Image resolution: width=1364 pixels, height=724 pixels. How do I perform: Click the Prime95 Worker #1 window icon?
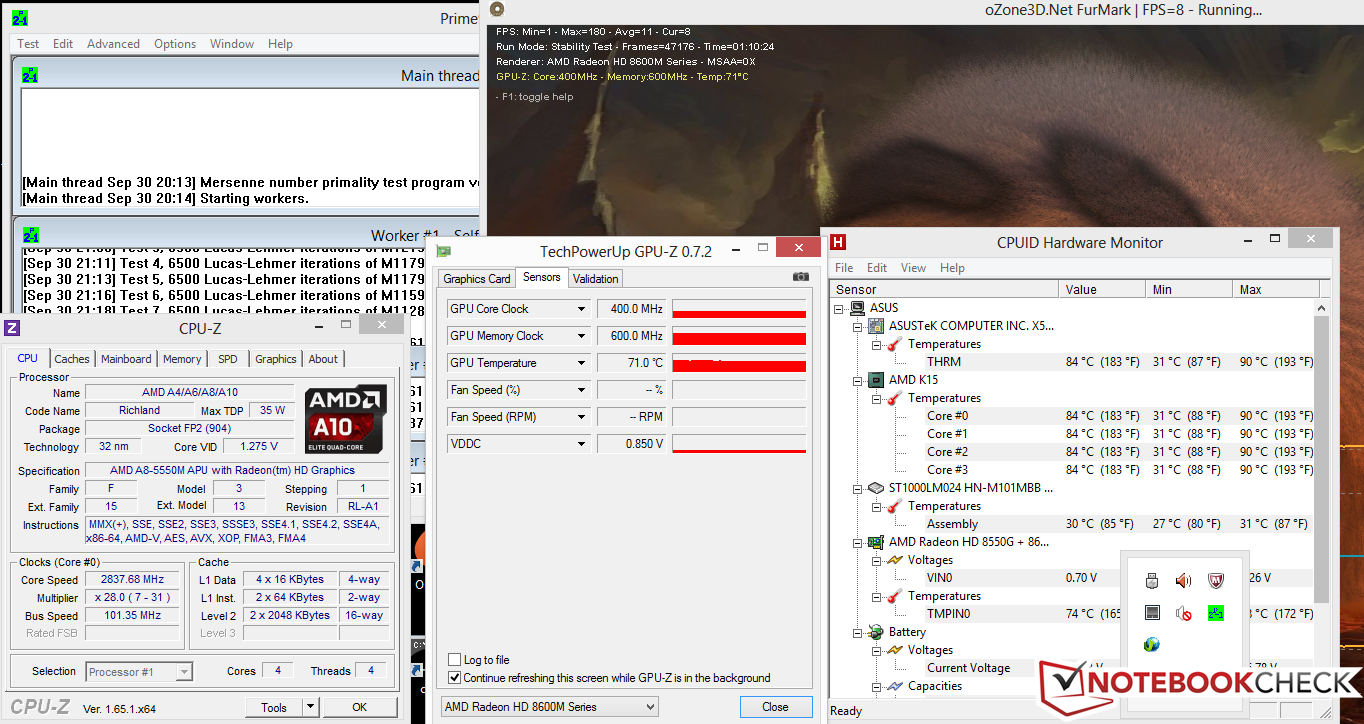[30, 235]
